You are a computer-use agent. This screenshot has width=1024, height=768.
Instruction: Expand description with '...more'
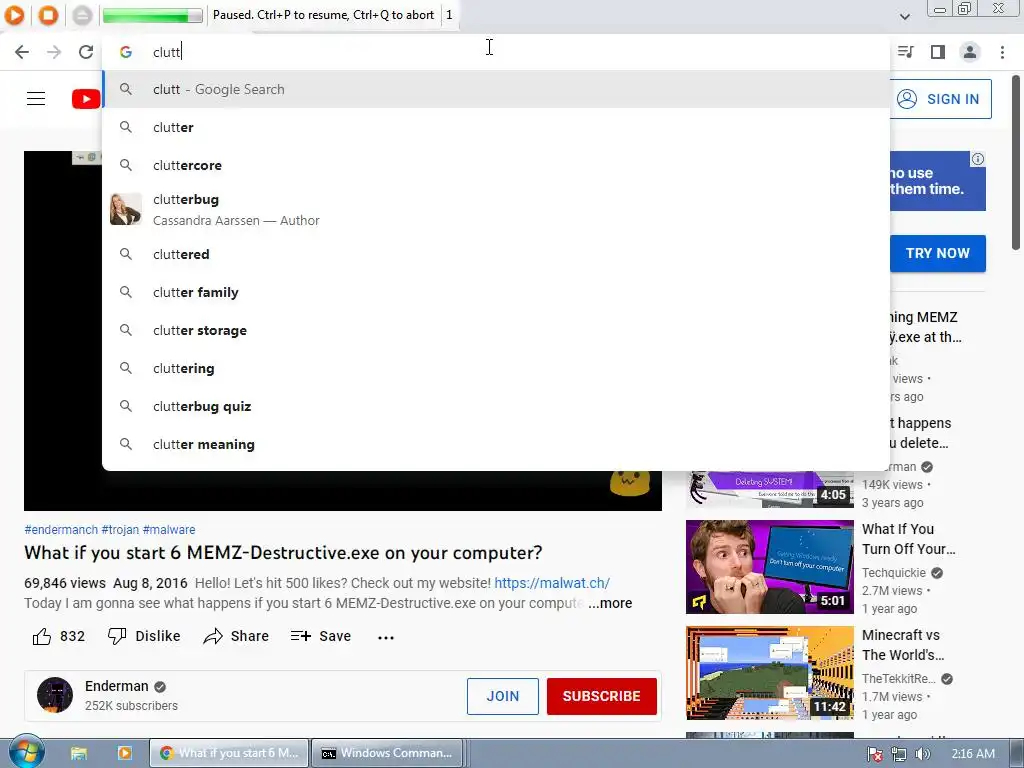tap(610, 603)
